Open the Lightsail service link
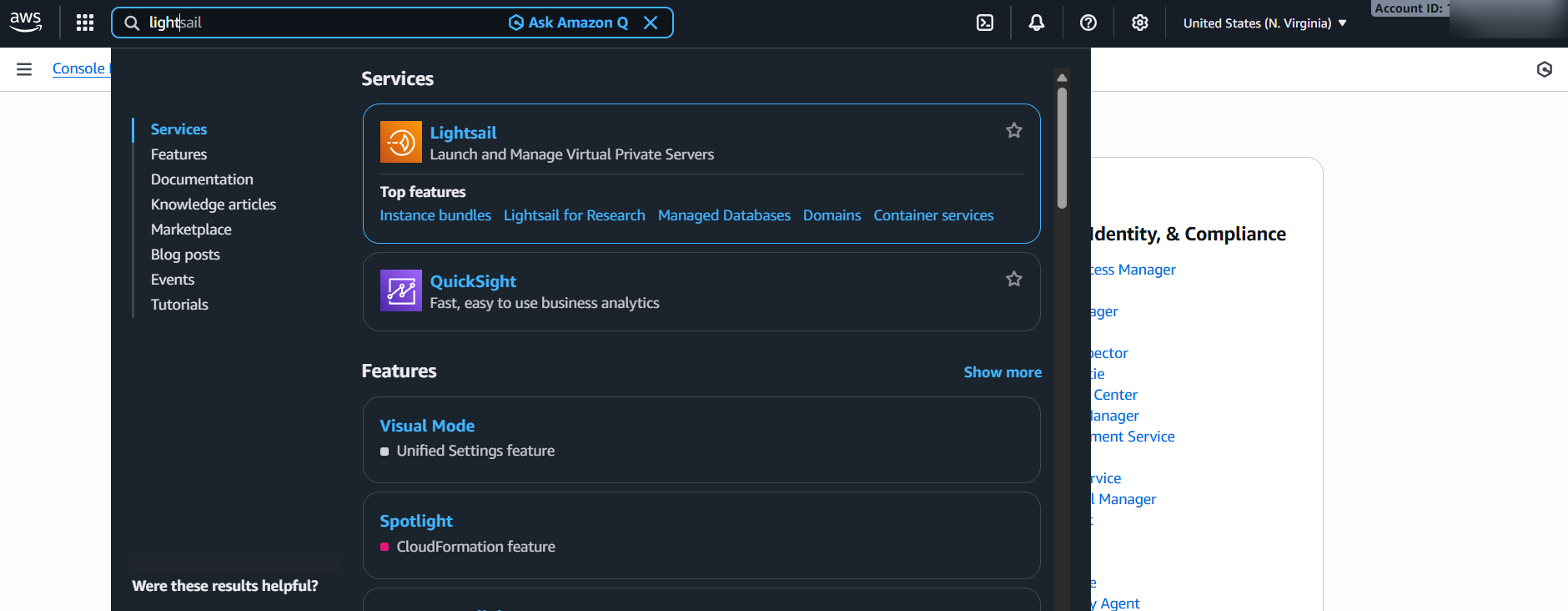Viewport: 1568px width, 611px height. click(x=463, y=133)
